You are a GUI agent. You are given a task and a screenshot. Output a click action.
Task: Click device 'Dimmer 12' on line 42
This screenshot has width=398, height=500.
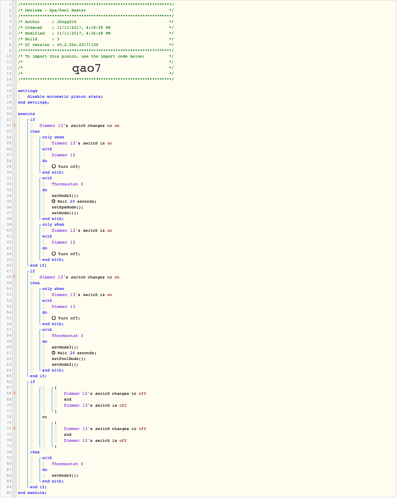[x=63, y=242]
